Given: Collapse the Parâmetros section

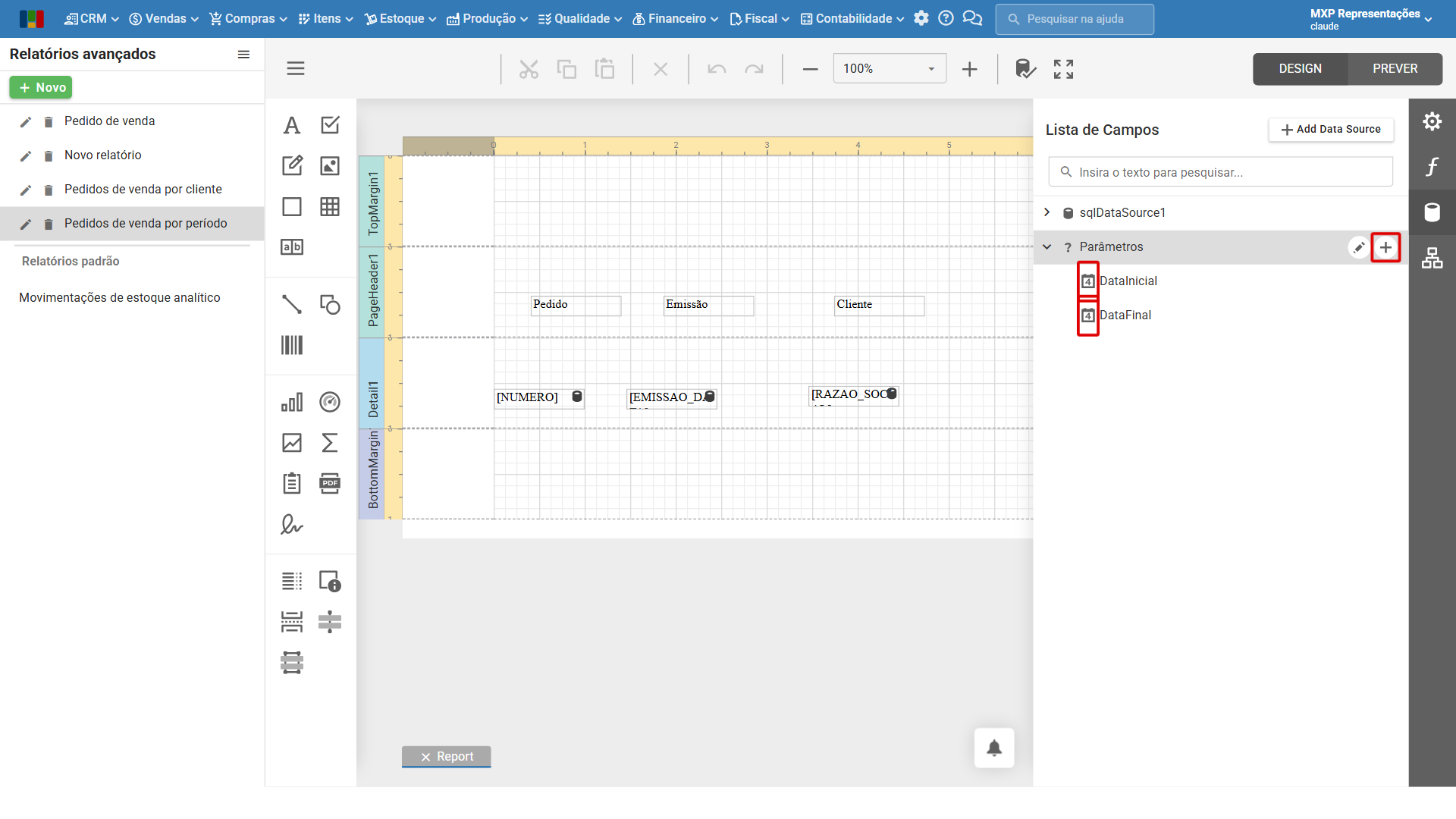Looking at the screenshot, I should [1047, 246].
